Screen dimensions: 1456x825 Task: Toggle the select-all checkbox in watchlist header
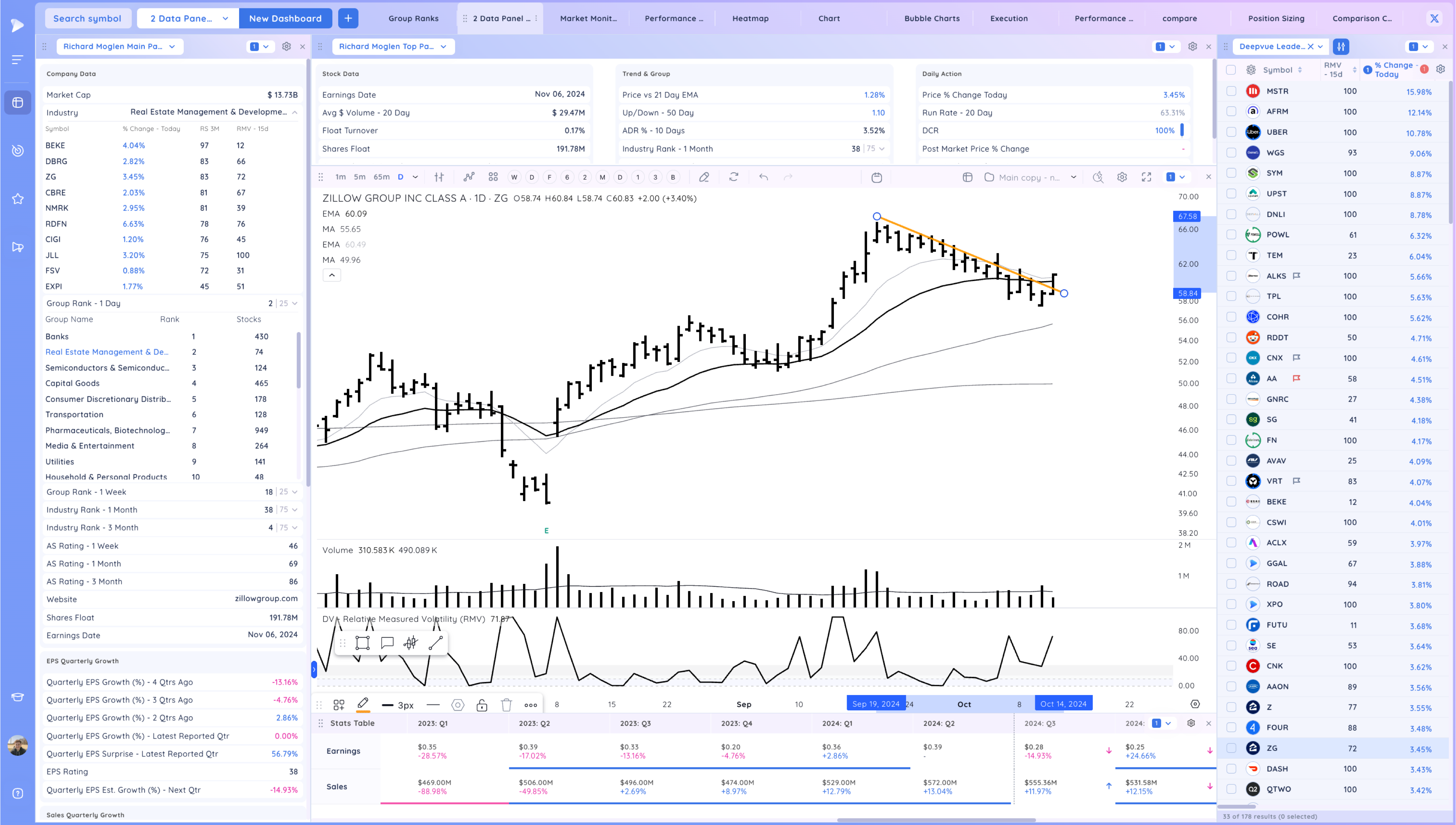pos(1231,70)
